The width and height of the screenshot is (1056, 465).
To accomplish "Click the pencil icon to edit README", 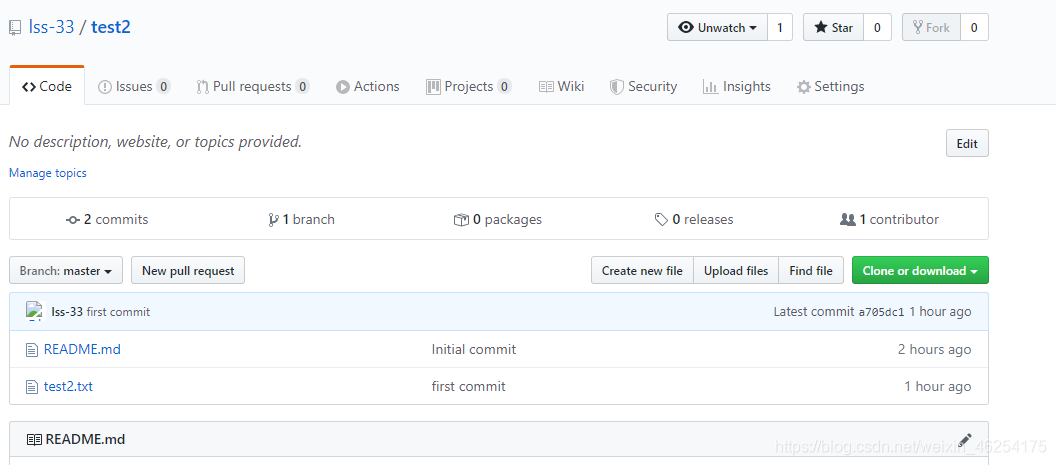I will (x=964, y=439).
